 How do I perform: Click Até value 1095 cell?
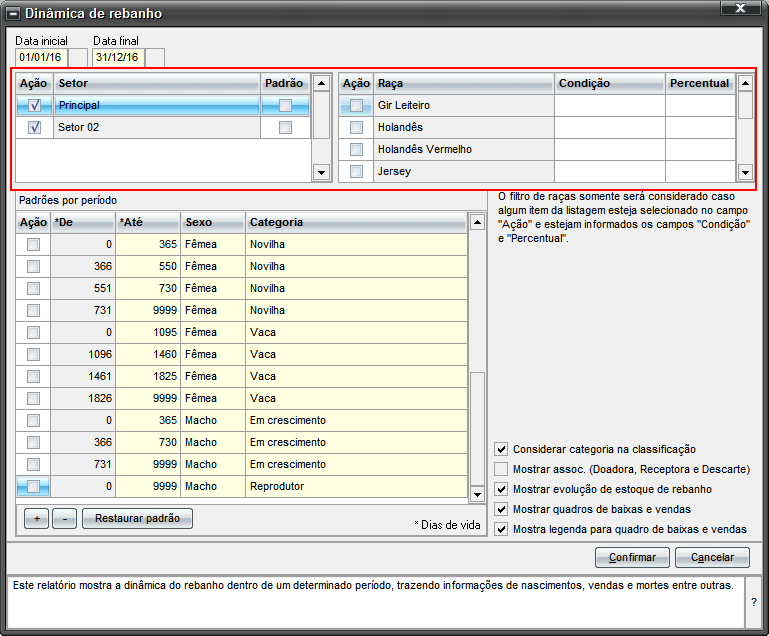pyautogui.click(x=148, y=332)
